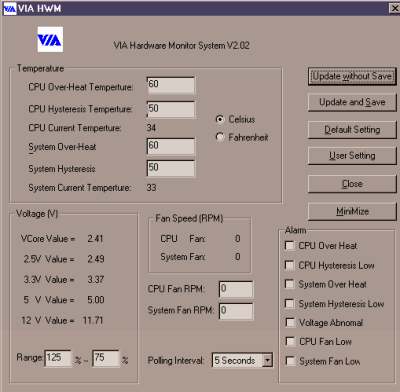Image resolution: width=400 pixels, height=392 pixels.
Task: Enable the CPU Over Heat alarm checkbox
Action: tap(289, 246)
